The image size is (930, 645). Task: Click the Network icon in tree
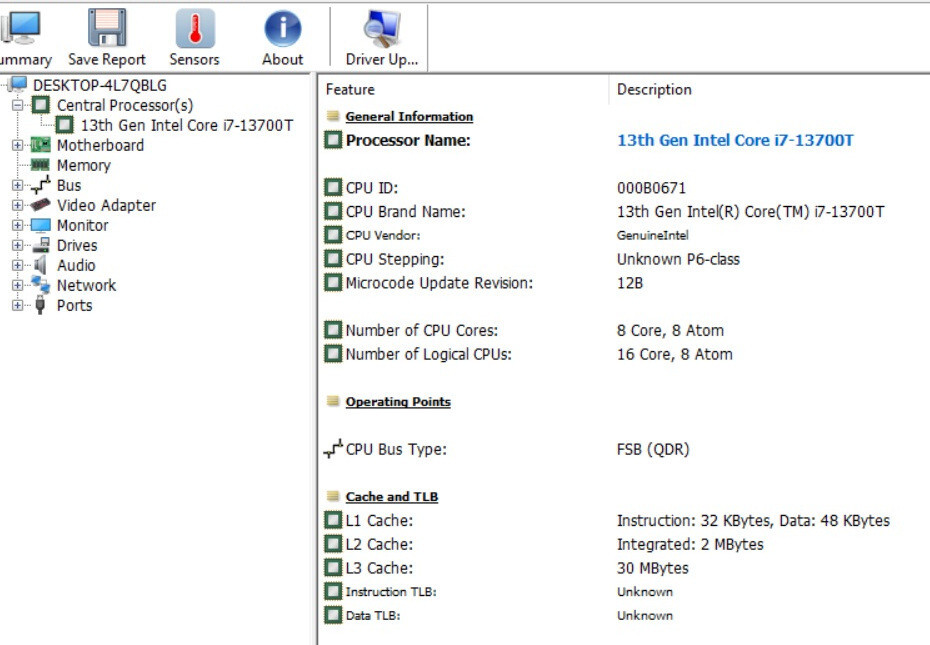point(40,285)
